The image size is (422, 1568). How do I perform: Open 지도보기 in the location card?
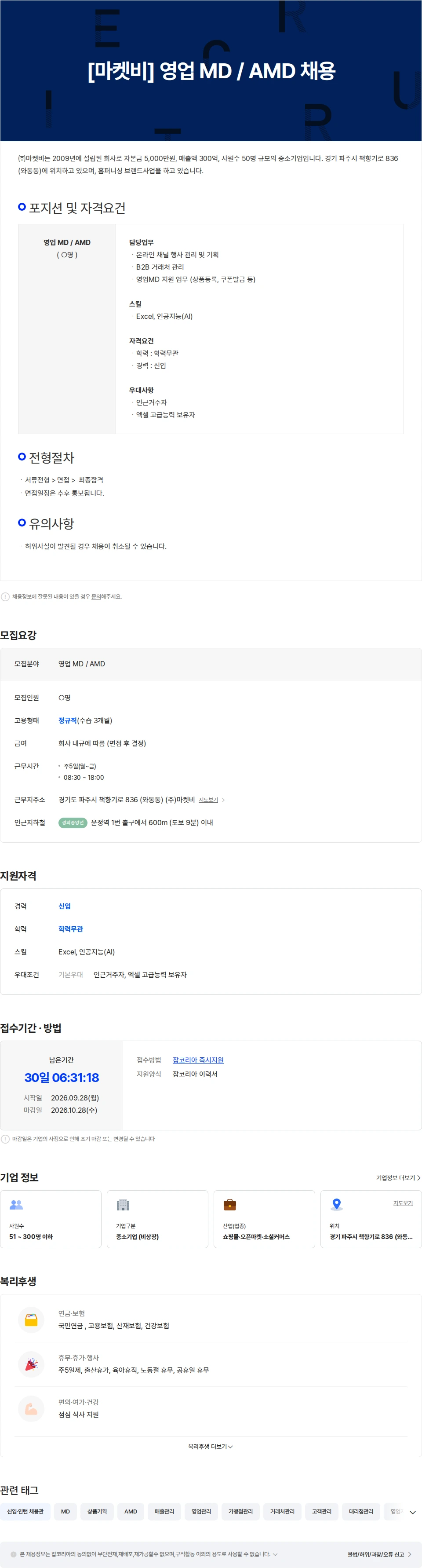click(x=403, y=1203)
